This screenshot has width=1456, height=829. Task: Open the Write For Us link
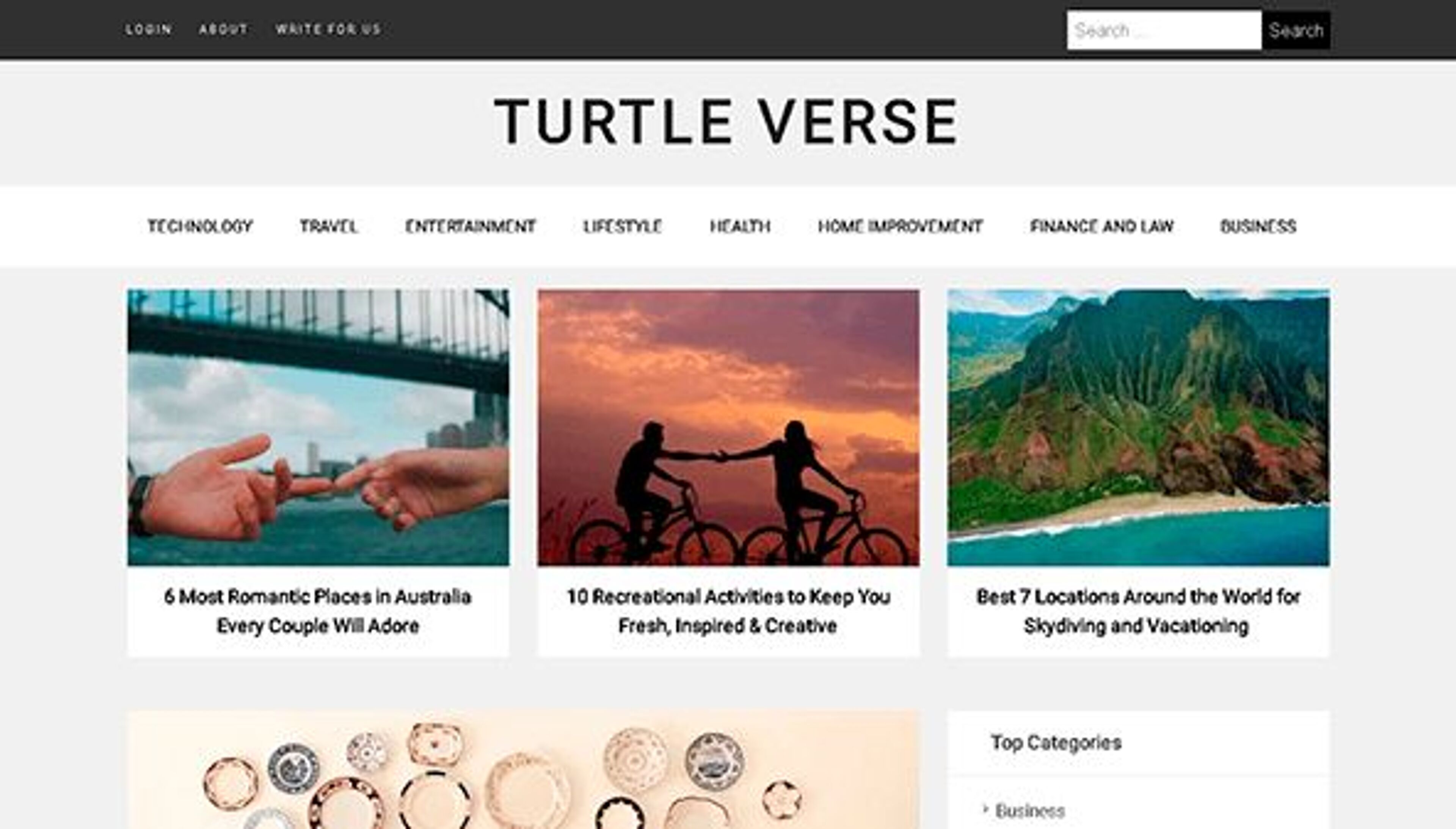[x=328, y=29]
